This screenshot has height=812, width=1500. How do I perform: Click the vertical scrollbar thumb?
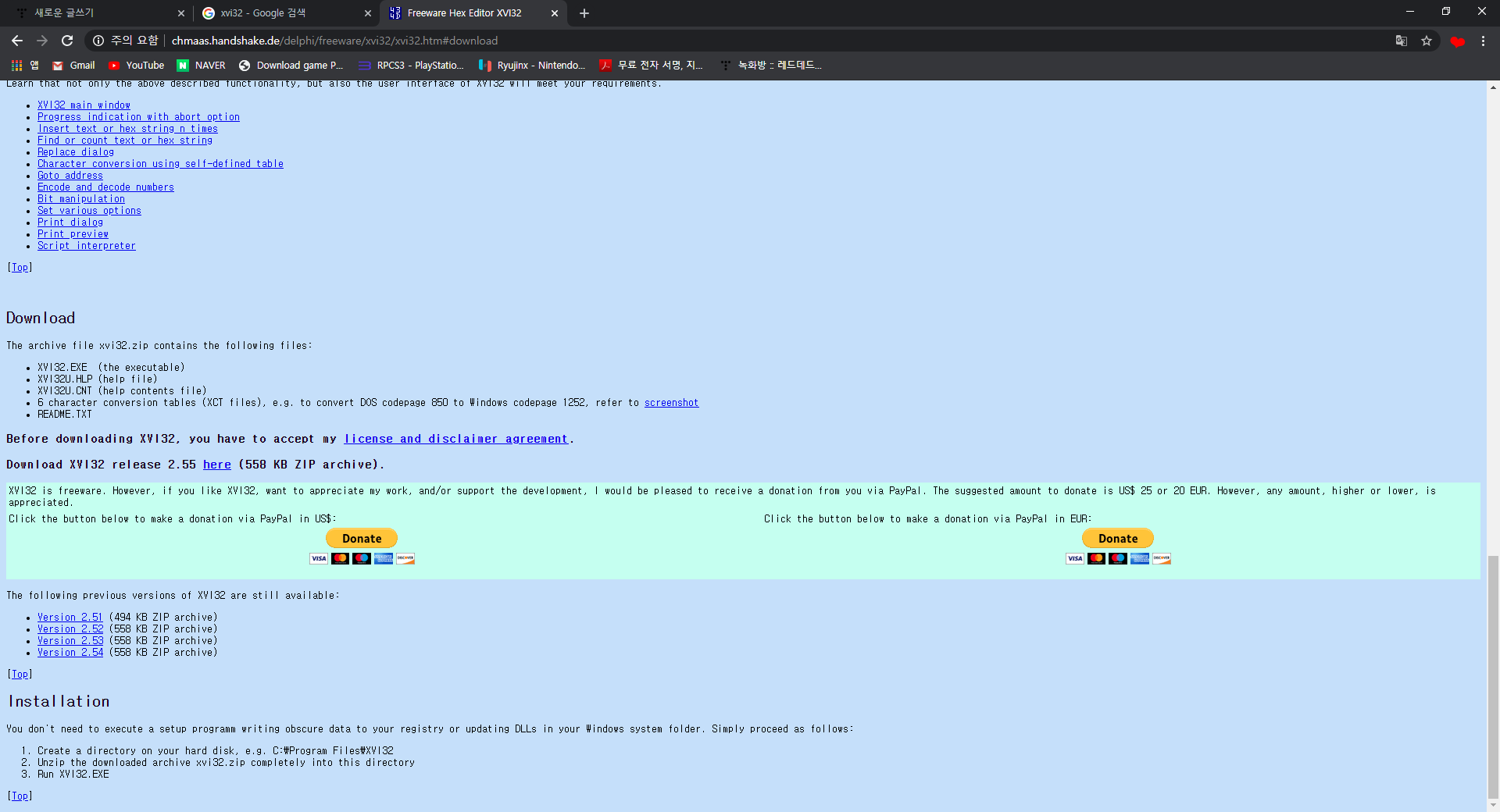pos(1493,678)
